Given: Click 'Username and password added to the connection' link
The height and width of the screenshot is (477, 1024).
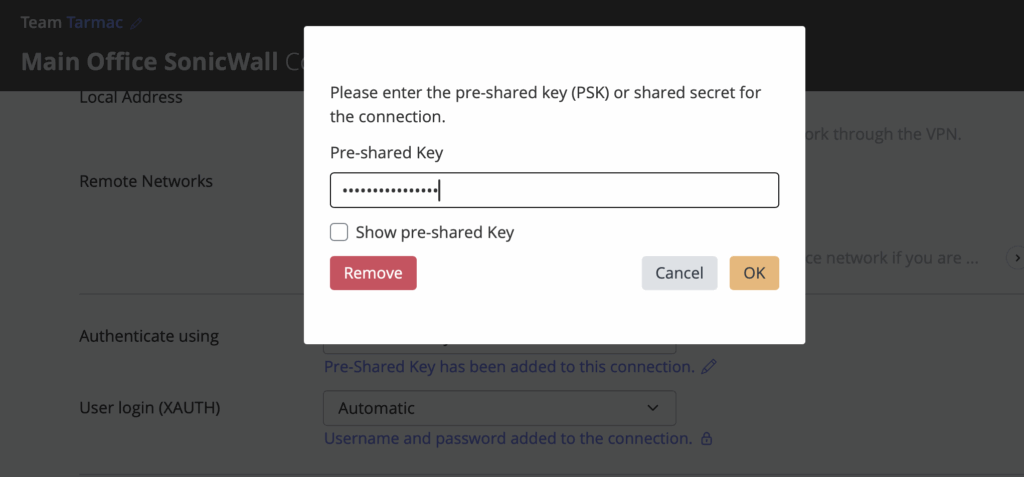Looking at the screenshot, I should tap(507, 439).
